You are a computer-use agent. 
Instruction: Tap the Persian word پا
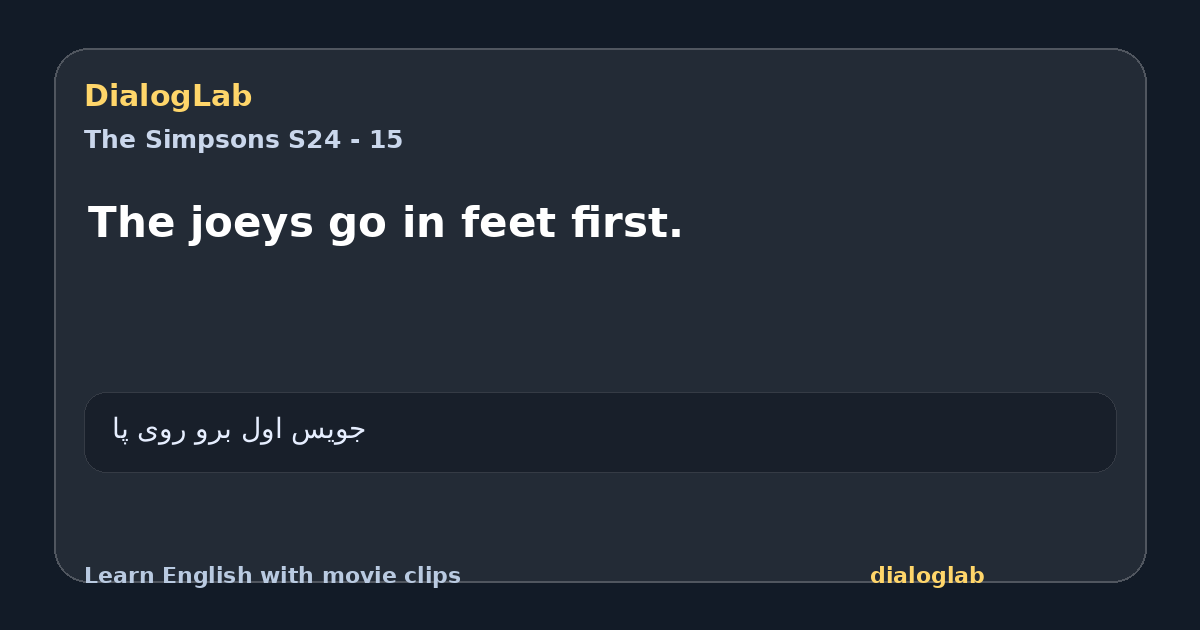pyautogui.click(x=121, y=430)
